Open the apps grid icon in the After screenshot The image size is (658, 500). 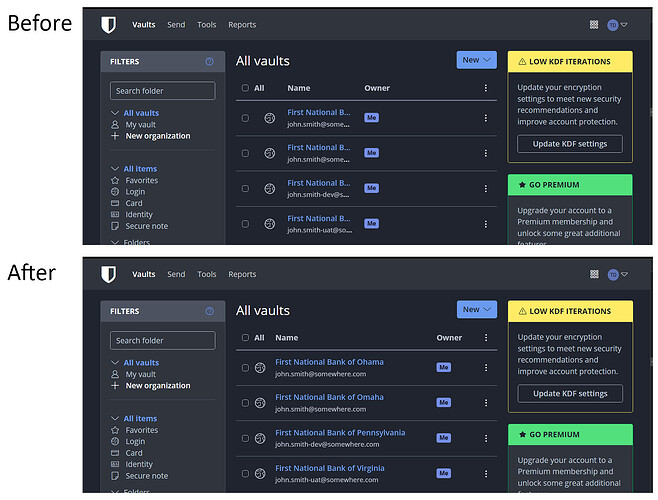pos(594,274)
